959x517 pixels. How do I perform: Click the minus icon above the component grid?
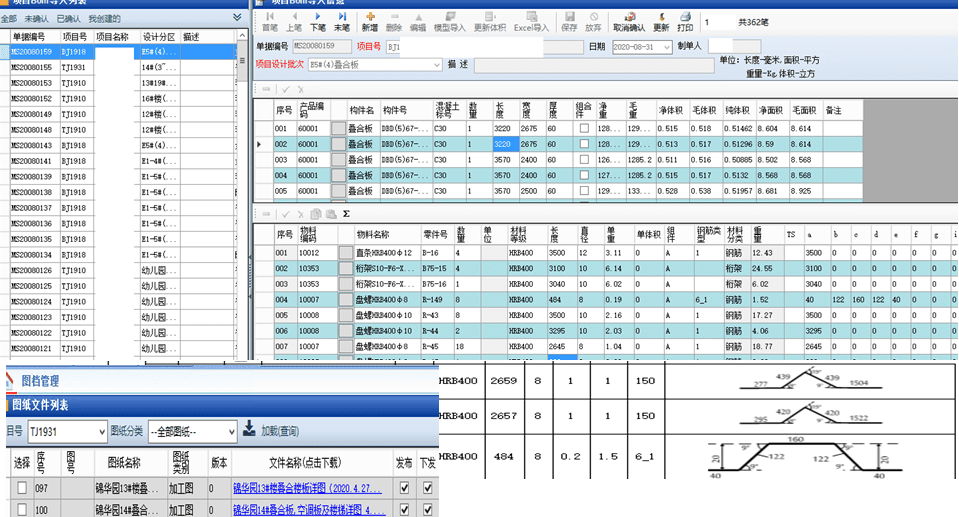pyautogui.click(x=266, y=89)
